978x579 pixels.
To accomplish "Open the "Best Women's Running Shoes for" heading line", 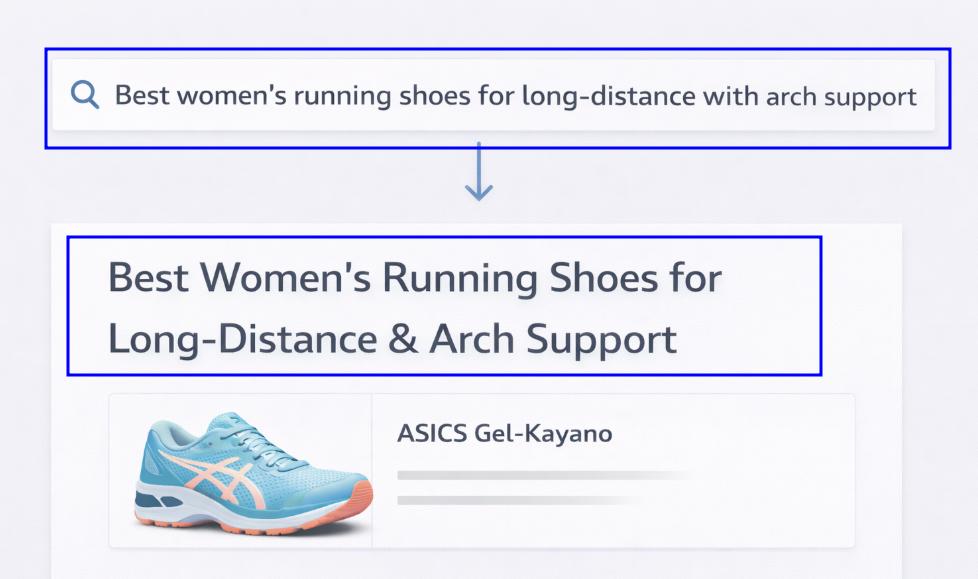I will coord(414,277).
